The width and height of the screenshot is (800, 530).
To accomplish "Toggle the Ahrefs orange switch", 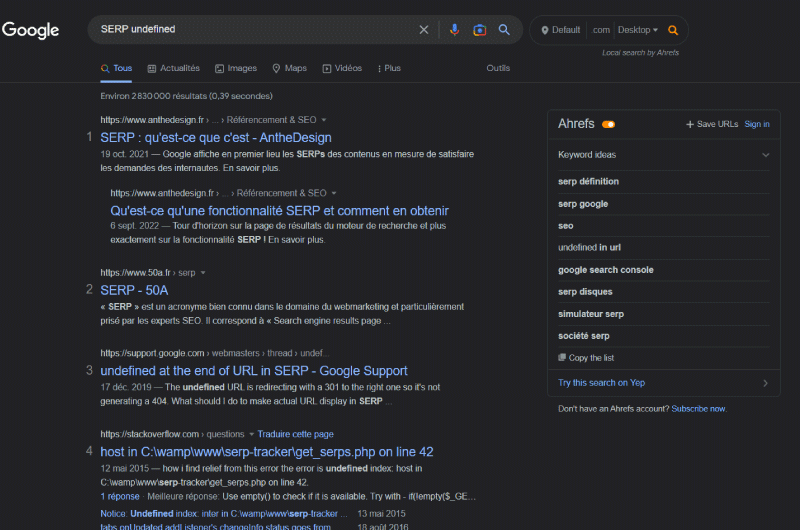I will coord(608,124).
